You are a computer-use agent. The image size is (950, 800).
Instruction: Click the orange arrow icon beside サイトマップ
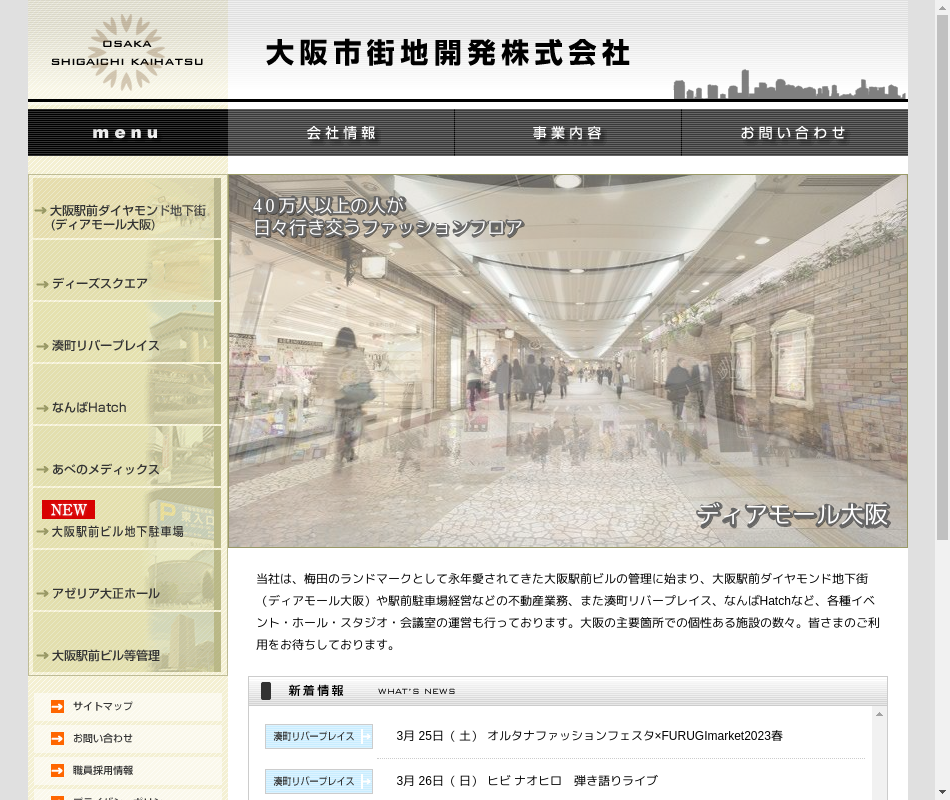58,706
